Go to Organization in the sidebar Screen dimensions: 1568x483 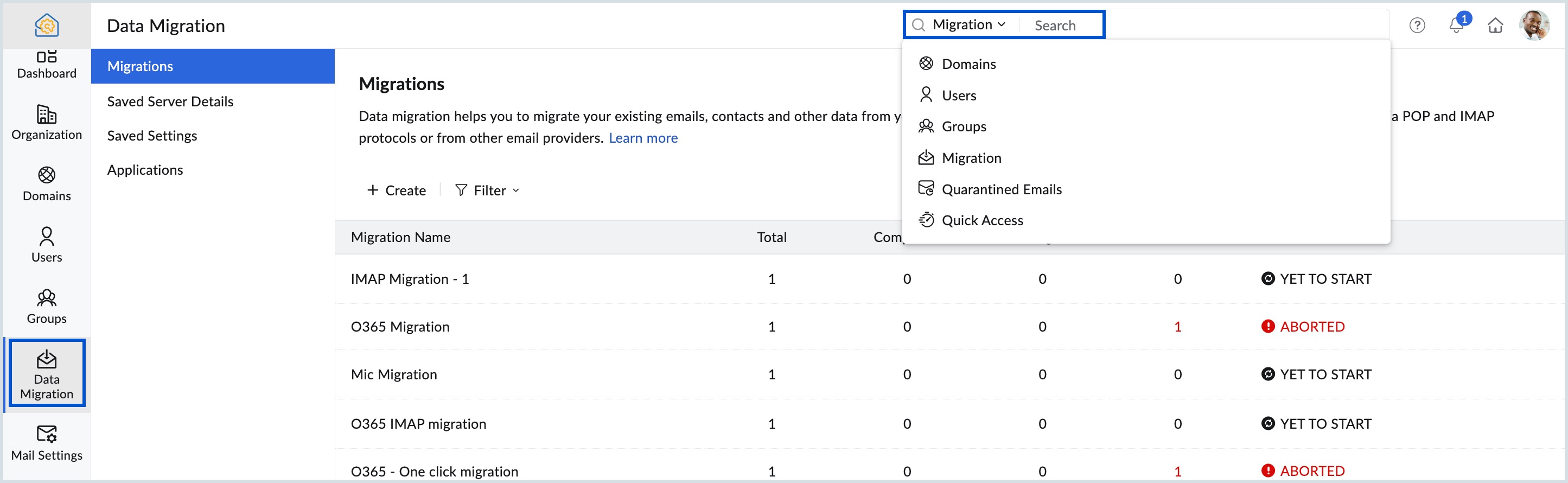coord(46,123)
